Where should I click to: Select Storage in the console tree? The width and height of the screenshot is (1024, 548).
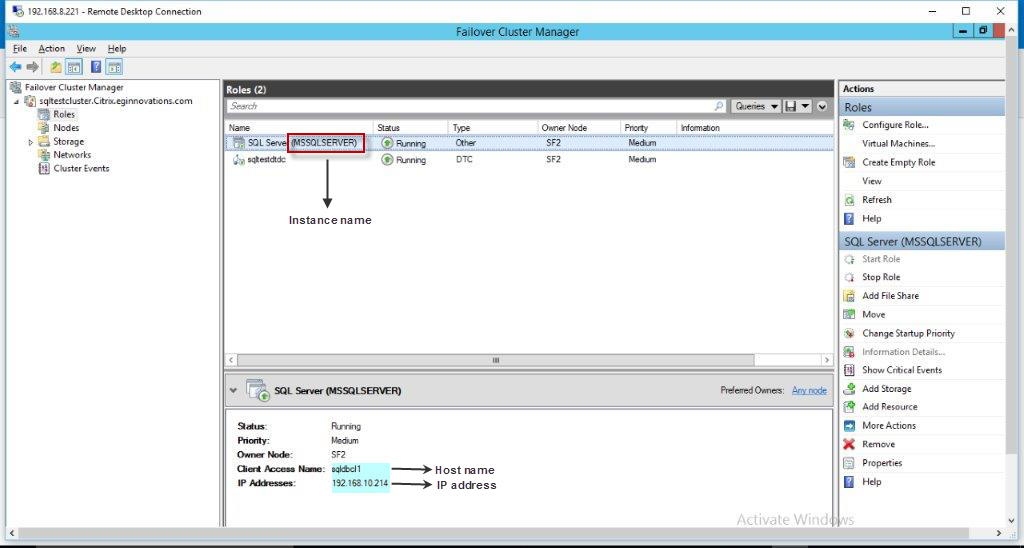69,141
